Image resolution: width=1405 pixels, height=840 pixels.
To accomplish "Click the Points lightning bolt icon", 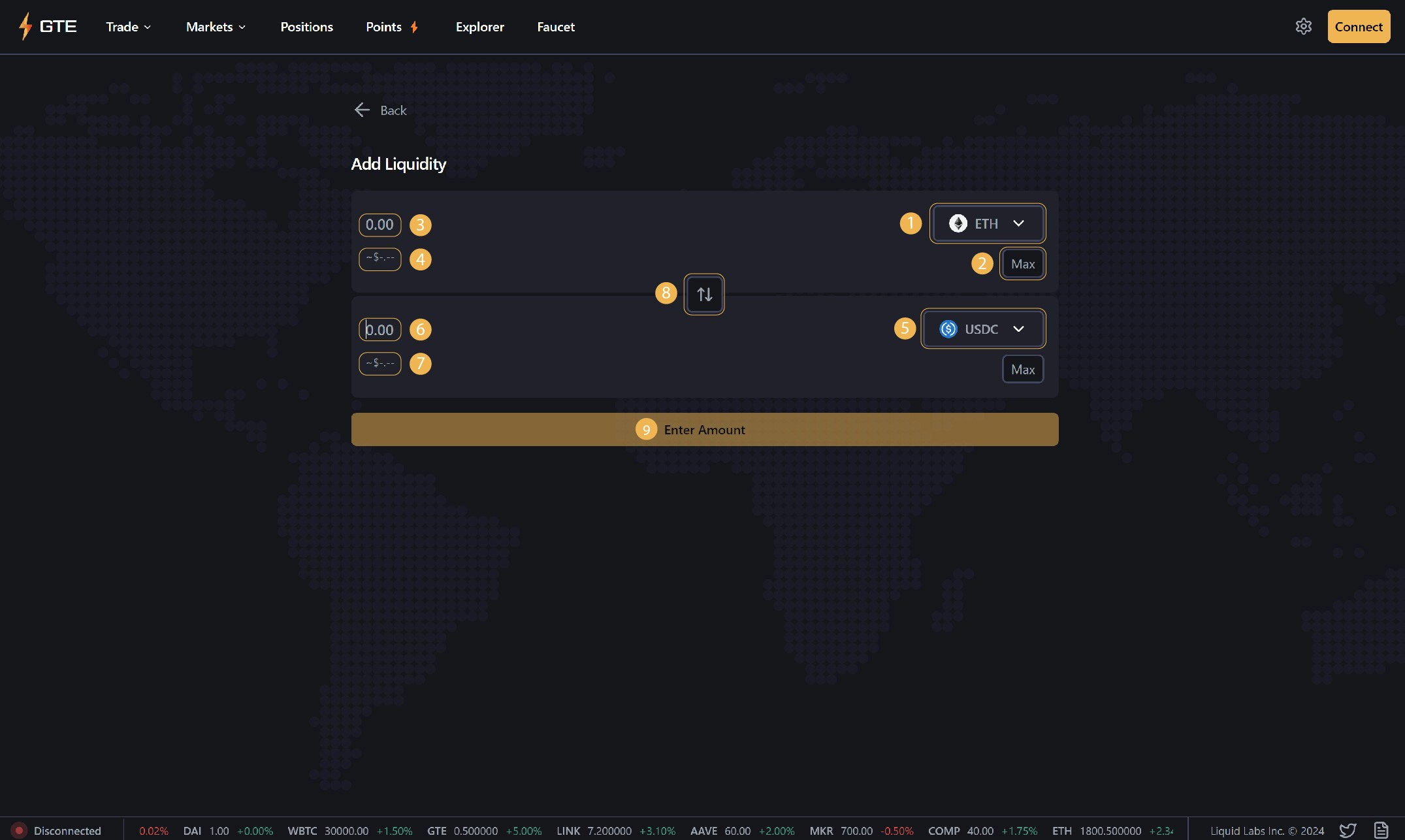I will tap(414, 26).
